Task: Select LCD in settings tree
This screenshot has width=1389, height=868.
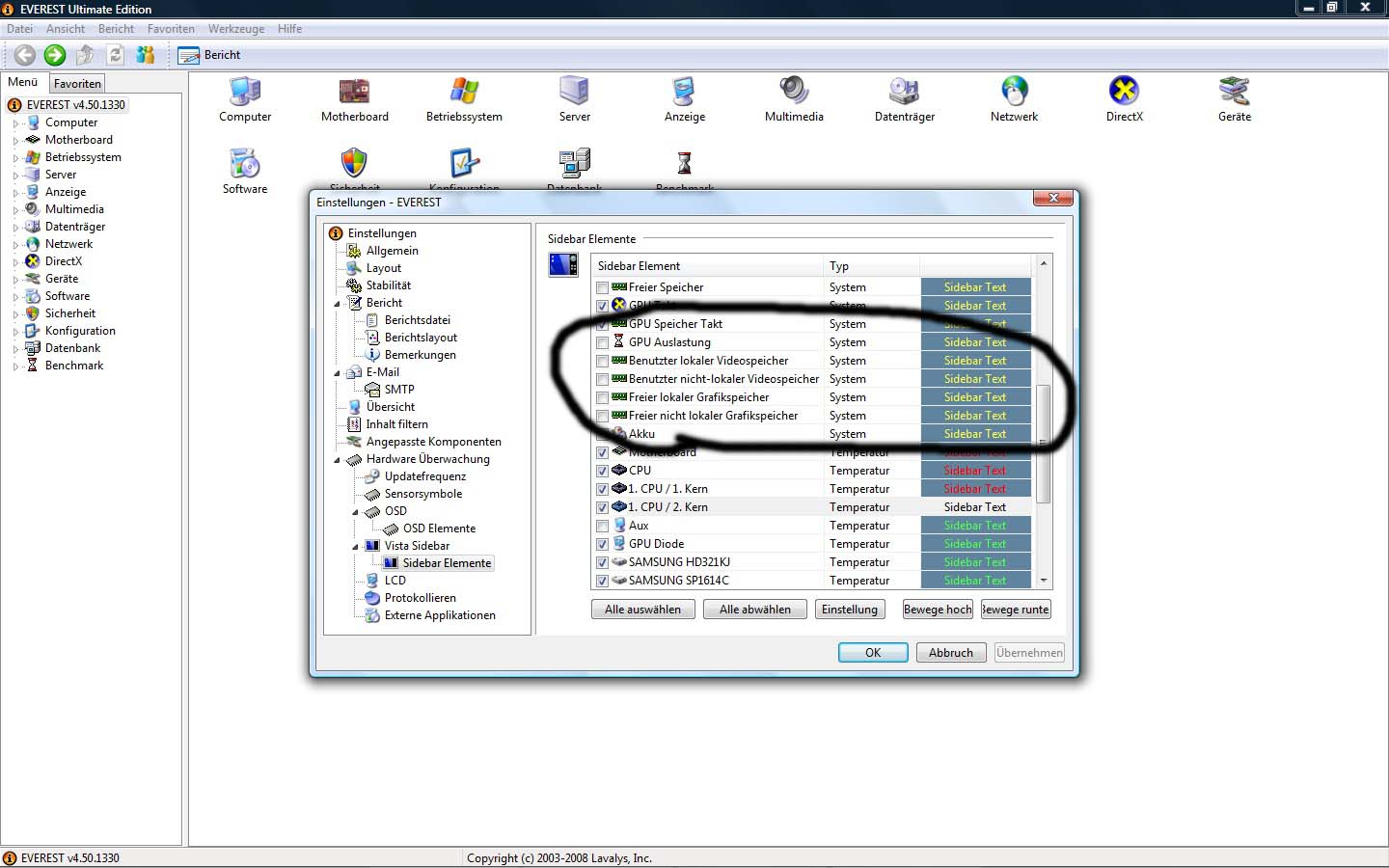Action: click(x=395, y=581)
